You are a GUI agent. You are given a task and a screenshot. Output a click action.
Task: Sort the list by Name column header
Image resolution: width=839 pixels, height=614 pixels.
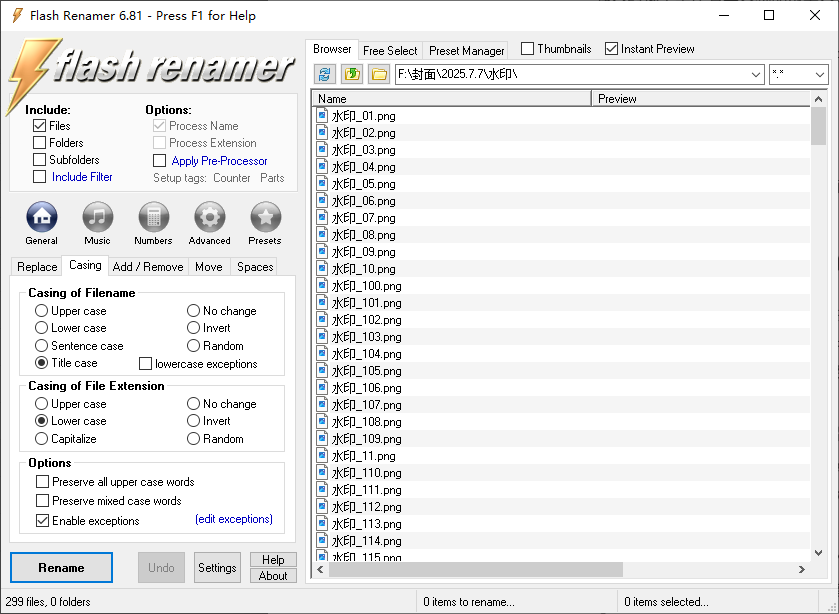point(450,99)
